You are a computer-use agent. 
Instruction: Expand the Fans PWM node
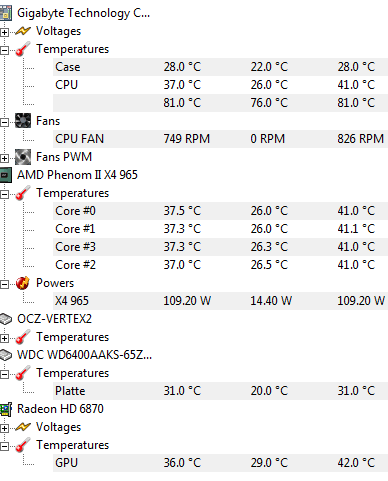coord(4,158)
